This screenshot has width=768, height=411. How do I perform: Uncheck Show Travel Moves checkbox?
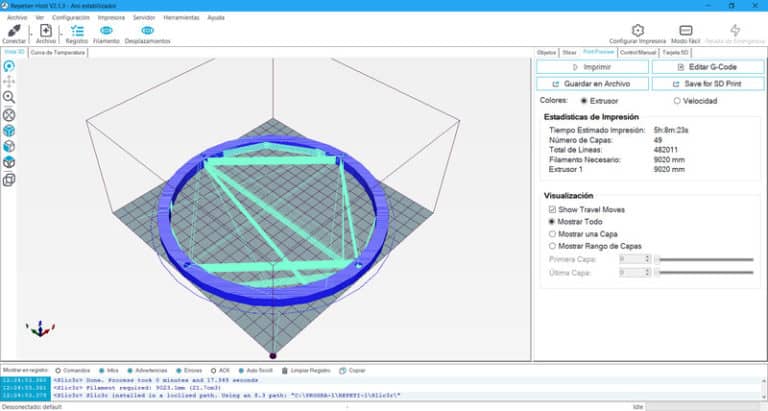pos(552,209)
